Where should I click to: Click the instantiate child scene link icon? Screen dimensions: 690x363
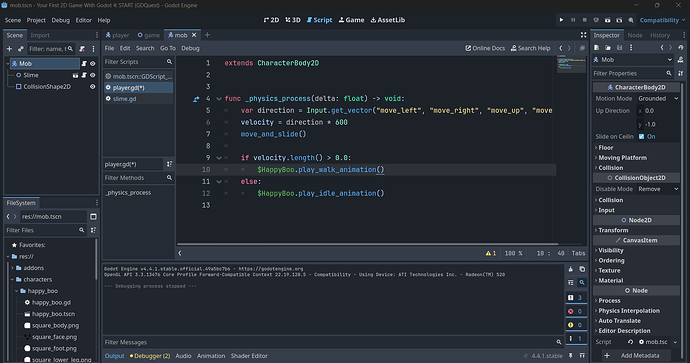point(21,49)
